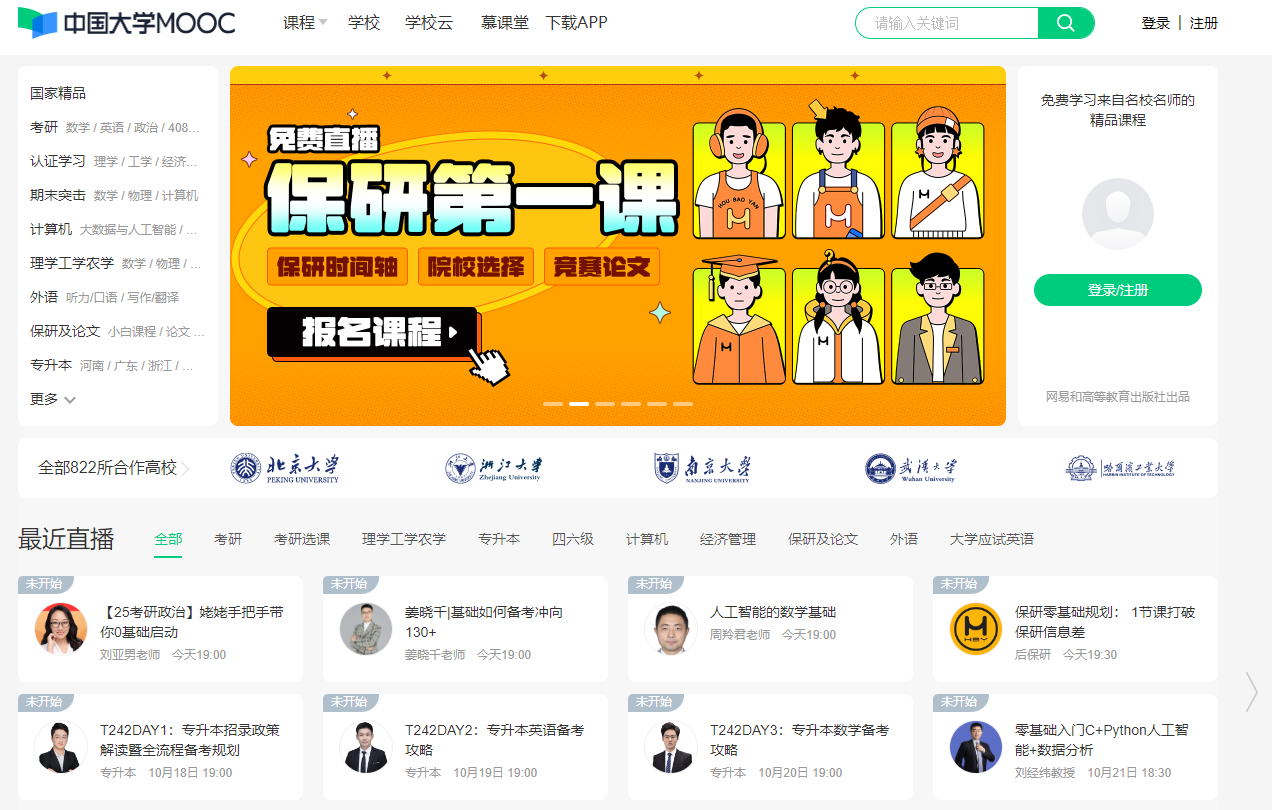Open 课程 dropdown in top navigation

(x=305, y=23)
